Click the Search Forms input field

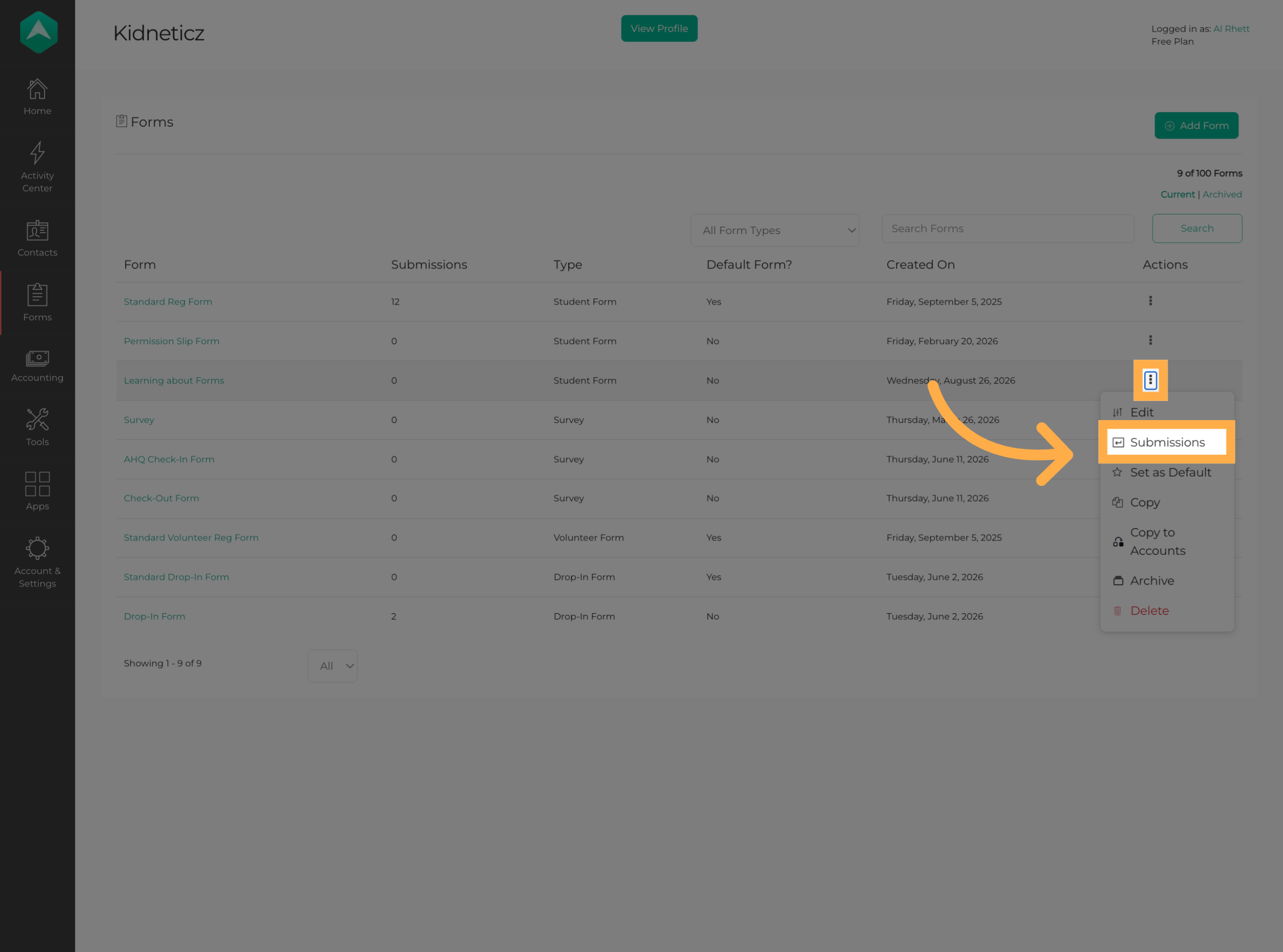1008,229
